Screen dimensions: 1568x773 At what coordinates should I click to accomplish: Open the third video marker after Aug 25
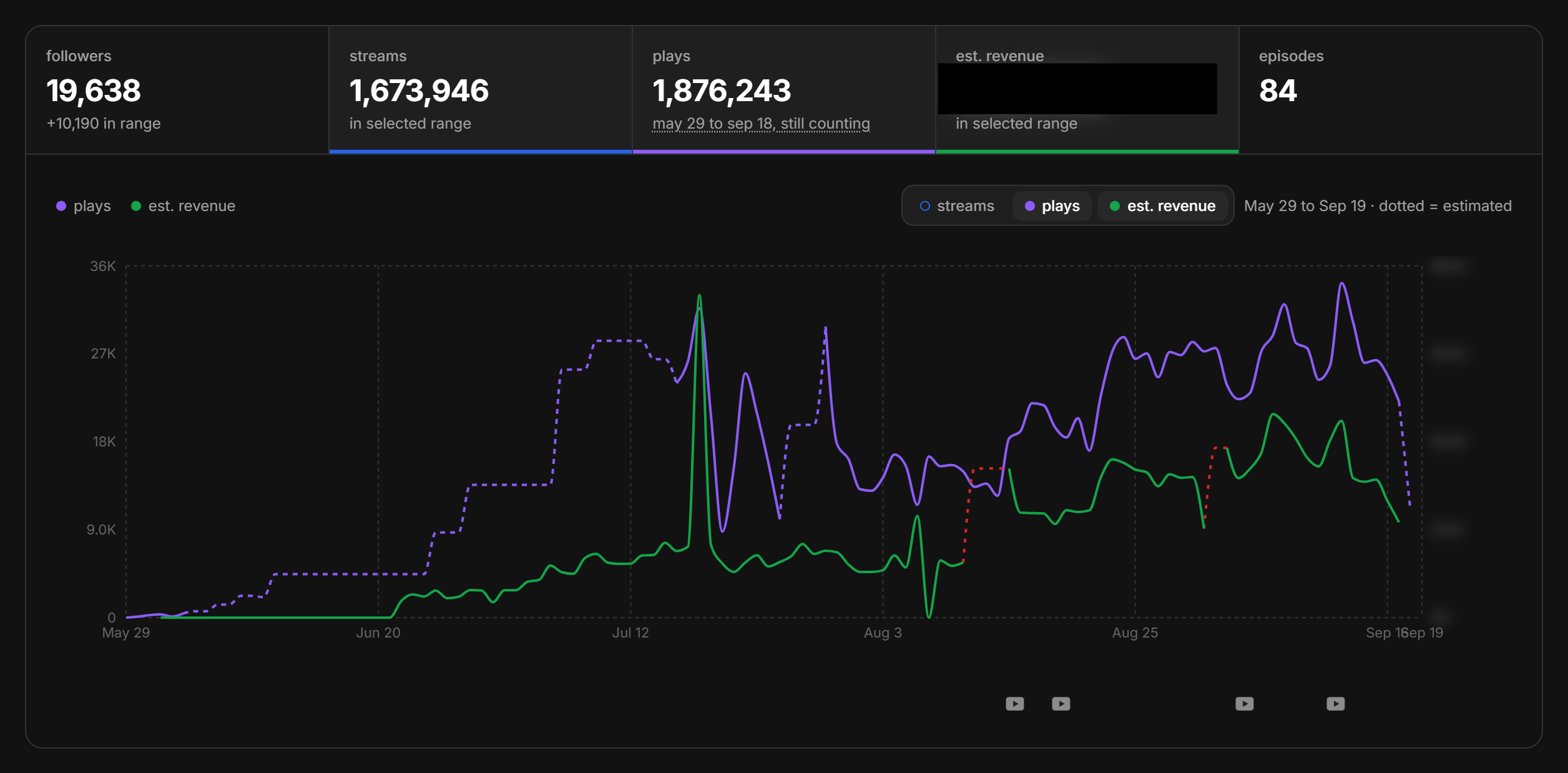1245,704
